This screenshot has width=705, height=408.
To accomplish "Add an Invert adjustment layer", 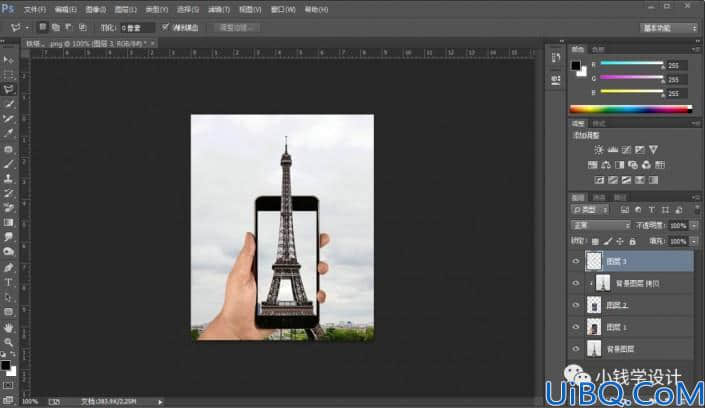I will (x=599, y=180).
